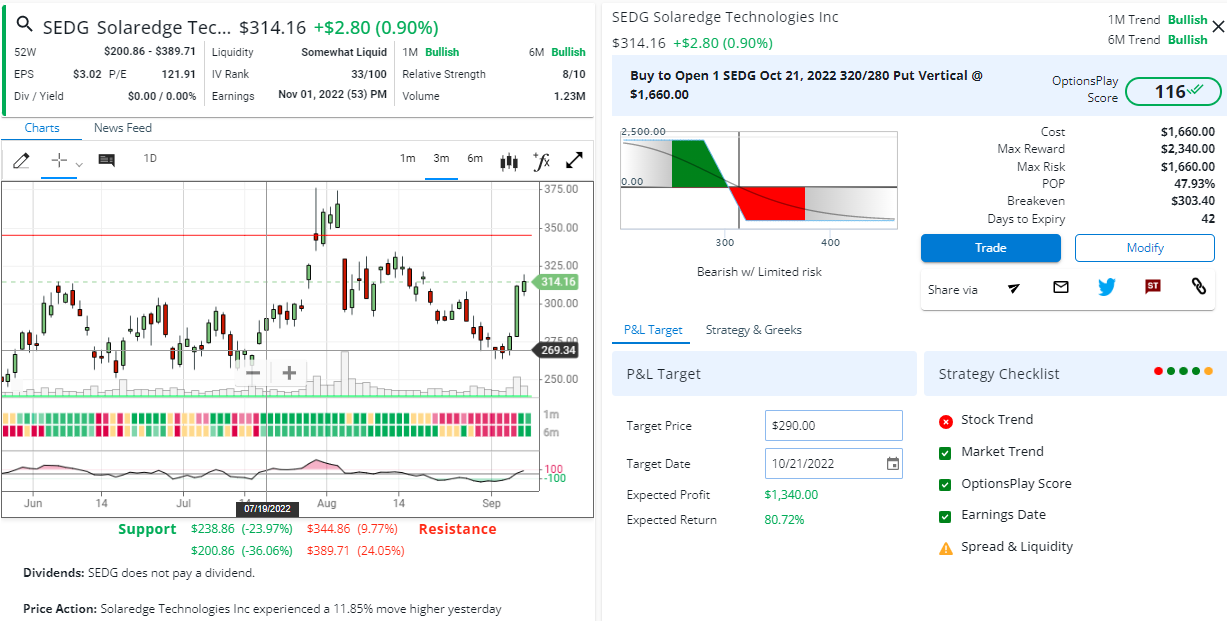Image resolution: width=1227 pixels, height=621 pixels.
Task: Click support level $238.86 (-23.97%)
Action: pyautogui.click(x=241, y=529)
